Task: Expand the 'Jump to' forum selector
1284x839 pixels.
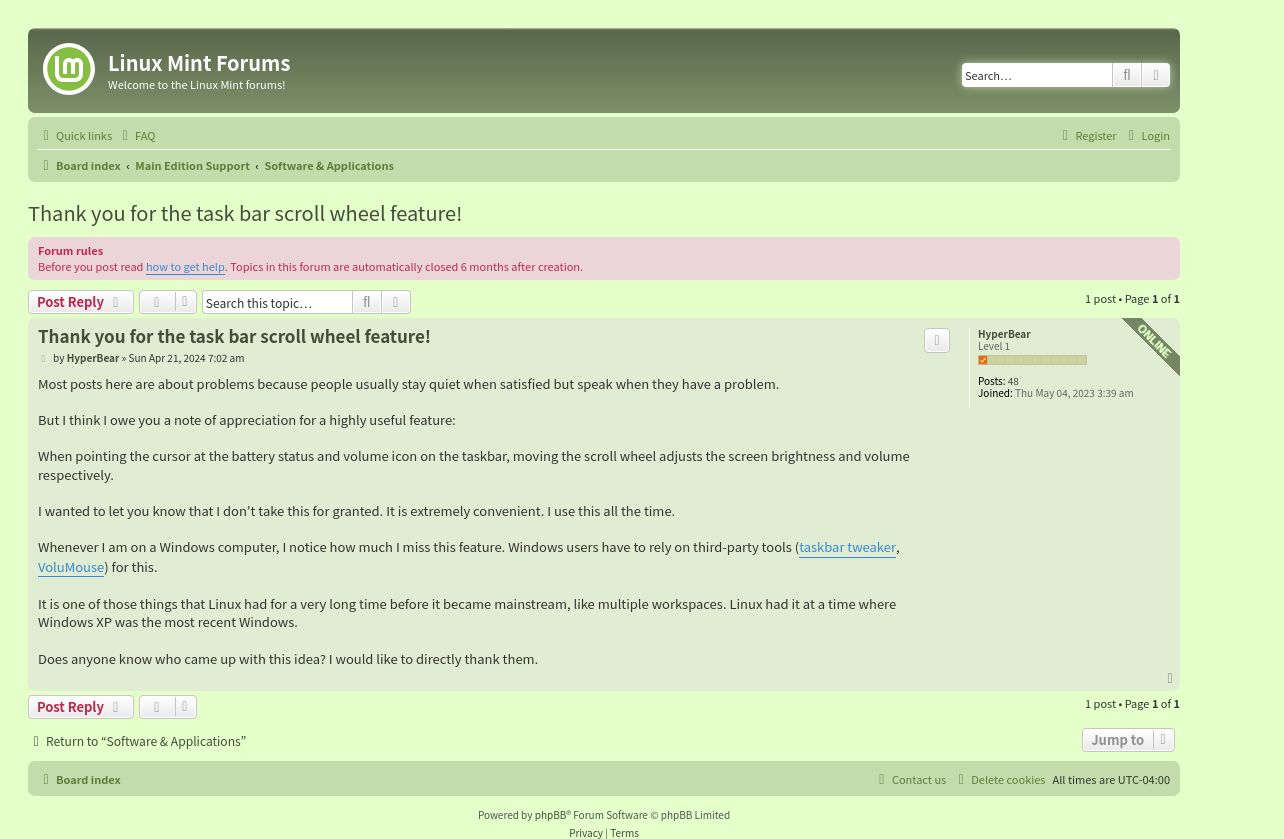Action: 1128,740
